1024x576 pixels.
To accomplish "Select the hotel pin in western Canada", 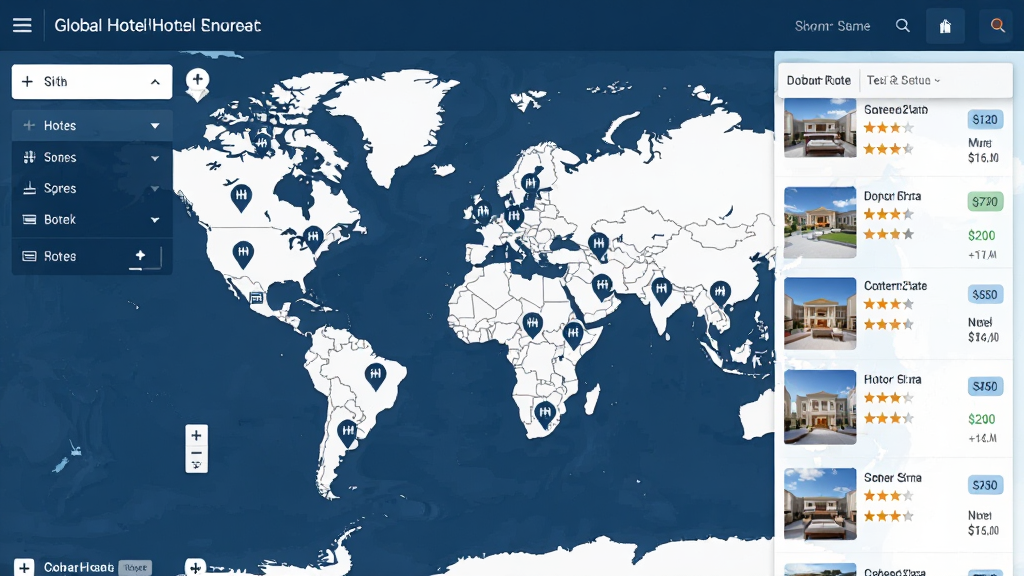I will coord(242,197).
